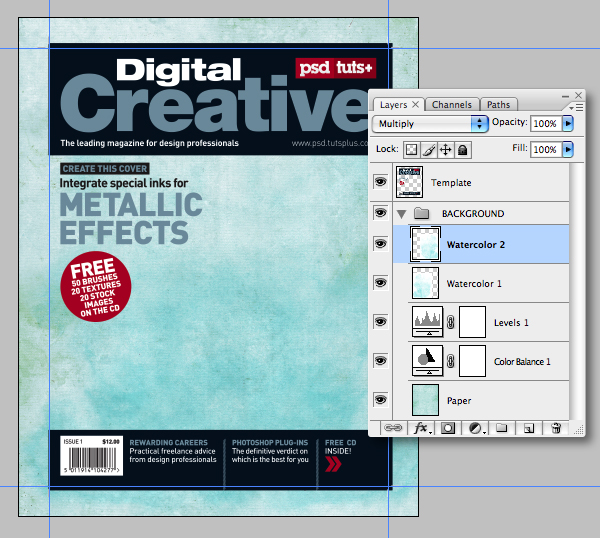The width and height of the screenshot is (600, 538).
Task: Switch to the Paths tab
Action: click(498, 104)
